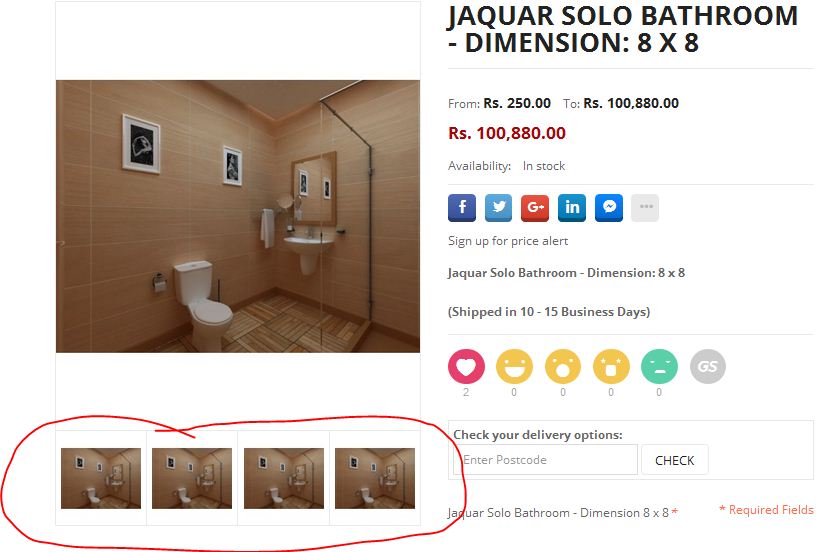Share via Facebook Messenger icon

(609, 208)
